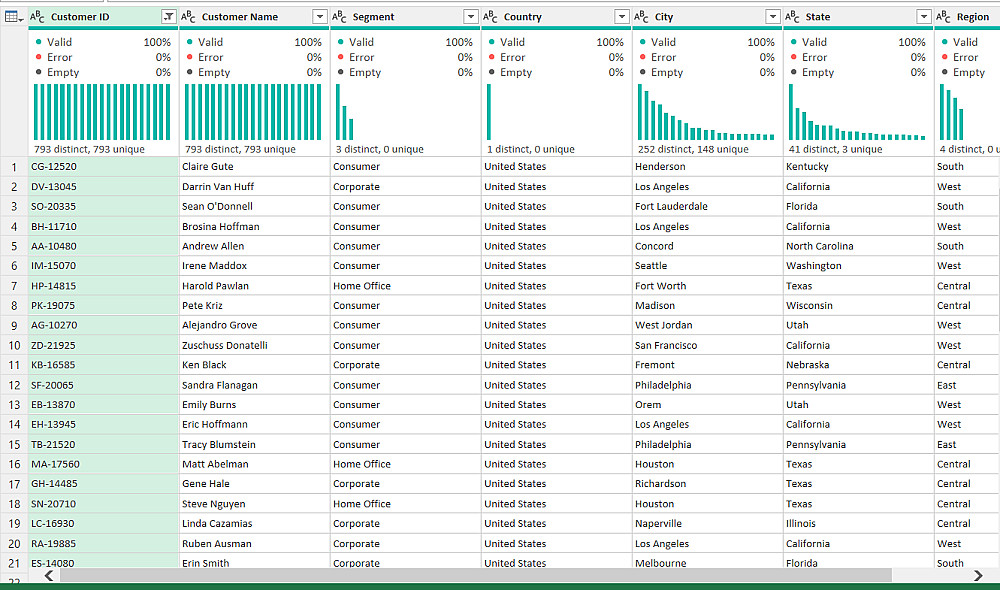This screenshot has height=590, width=1000.
Task: Open the State column filter dropdown
Action: pyautogui.click(x=923, y=17)
